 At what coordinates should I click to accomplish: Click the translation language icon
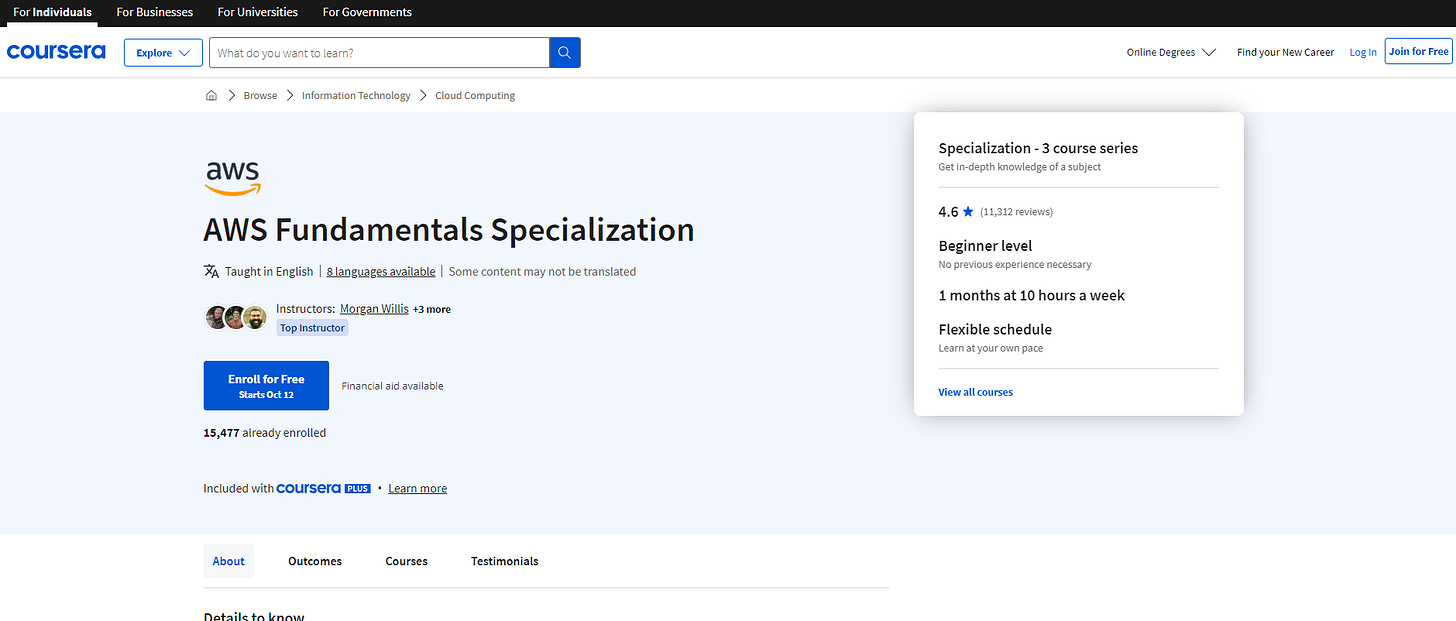coord(211,271)
